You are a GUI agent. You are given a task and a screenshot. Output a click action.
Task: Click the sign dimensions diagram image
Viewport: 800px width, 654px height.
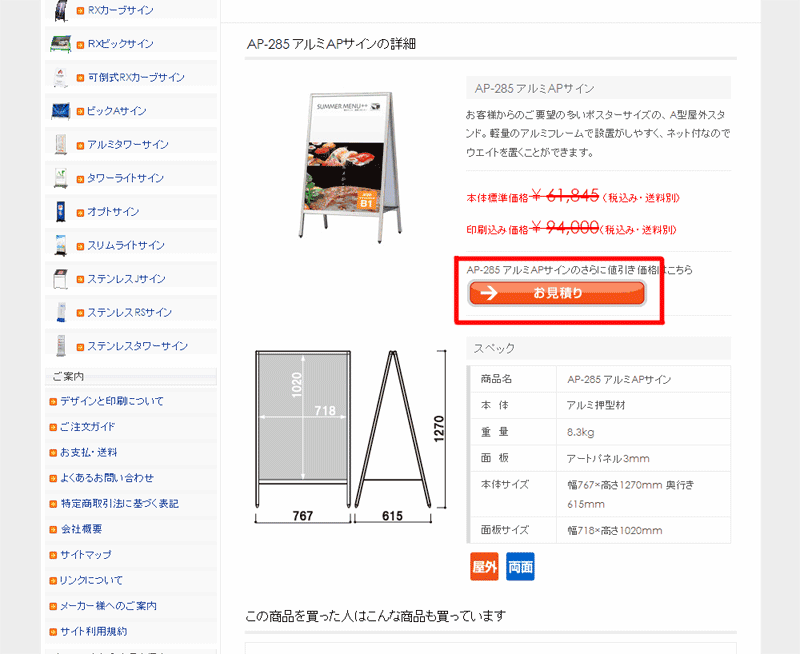pos(351,437)
